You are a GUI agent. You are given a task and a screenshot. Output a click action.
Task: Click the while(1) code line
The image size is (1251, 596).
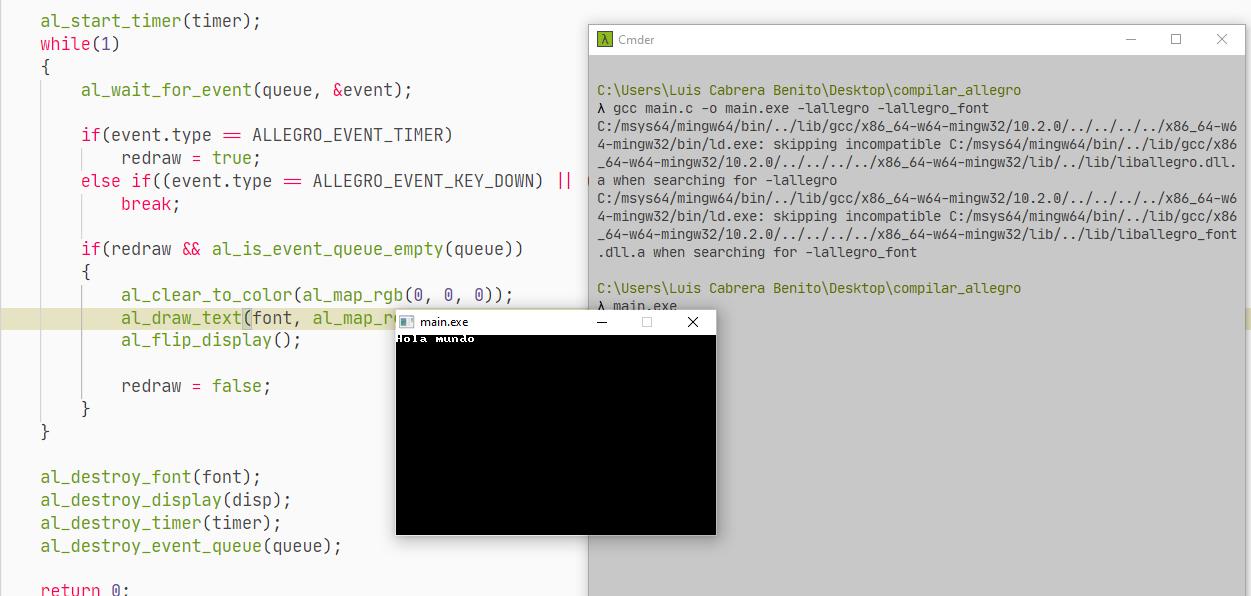(80, 44)
